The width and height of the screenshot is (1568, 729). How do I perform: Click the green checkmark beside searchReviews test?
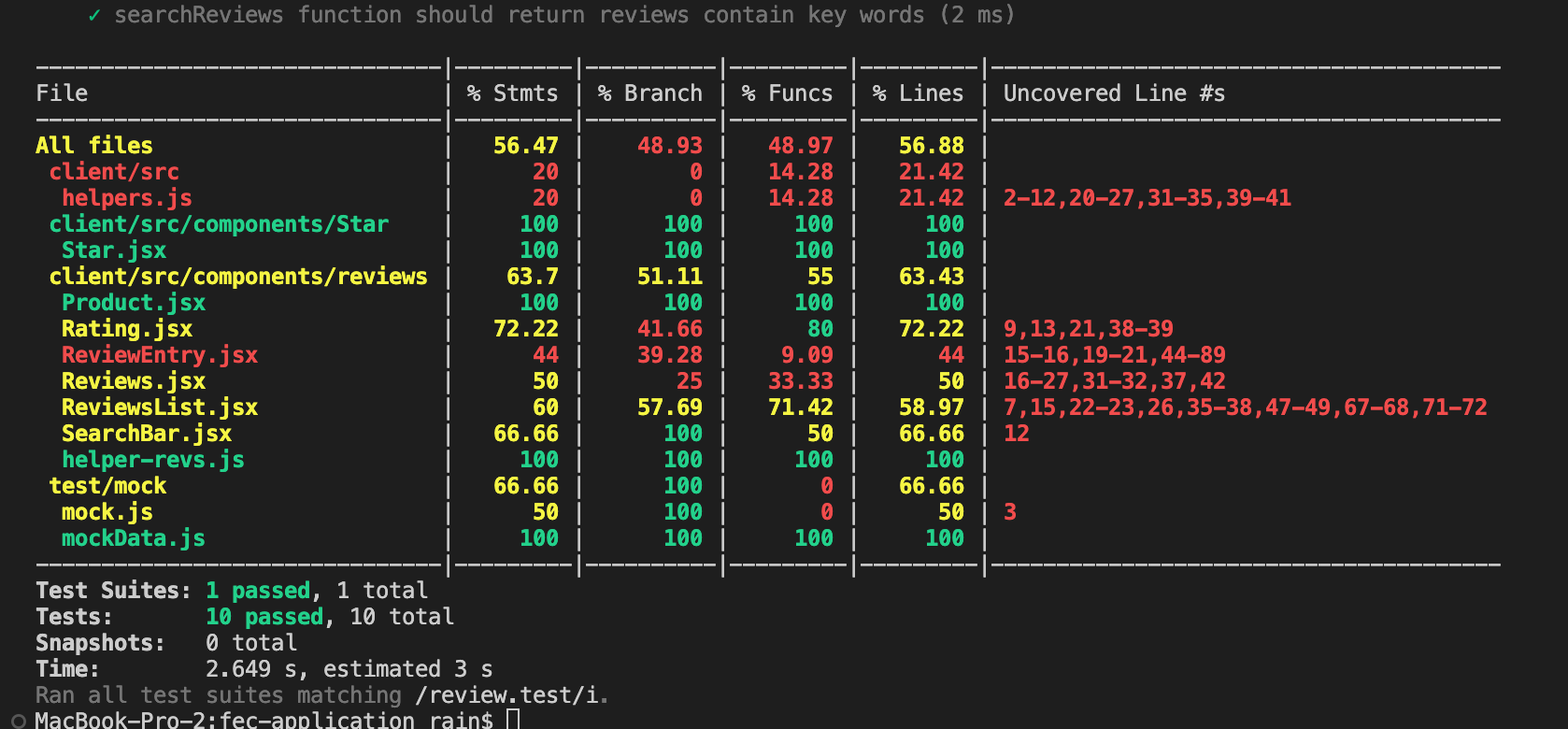[x=93, y=15]
